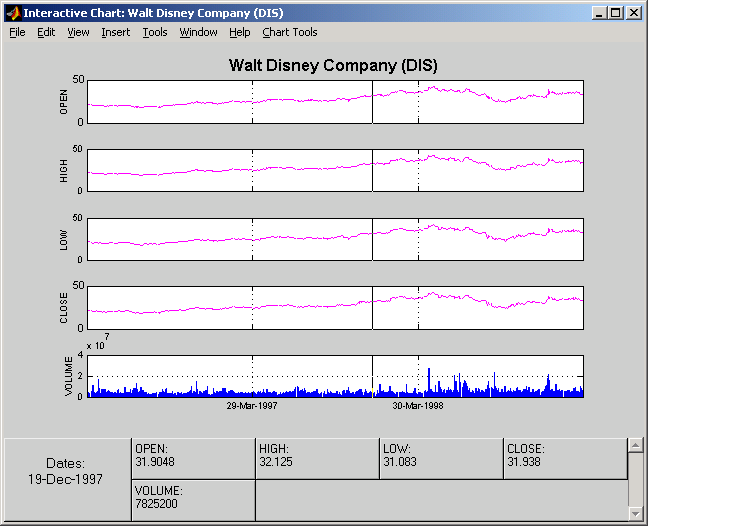
Task: Click the MATLAB icon in title bar
Action: click(x=13, y=13)
